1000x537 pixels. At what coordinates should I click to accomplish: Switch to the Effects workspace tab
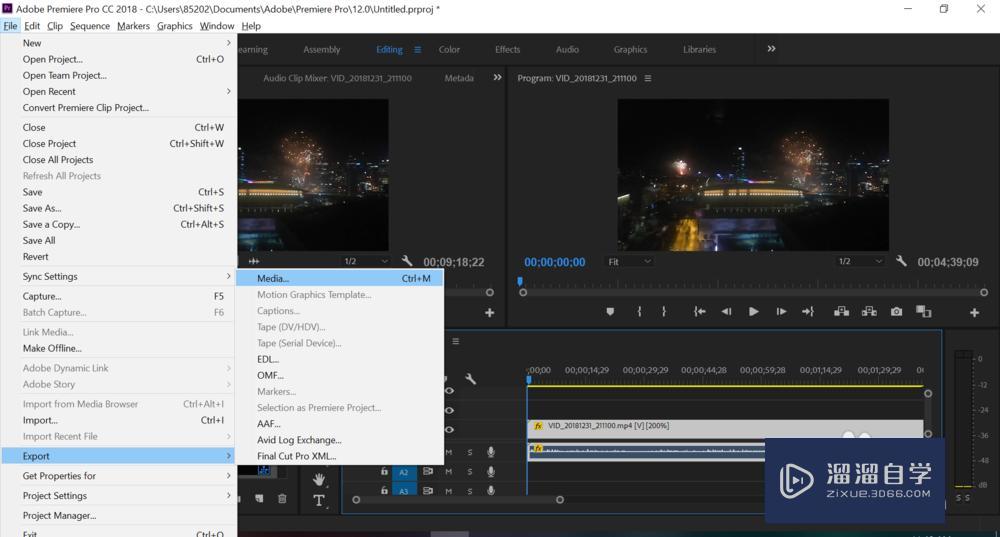point(508,49)
